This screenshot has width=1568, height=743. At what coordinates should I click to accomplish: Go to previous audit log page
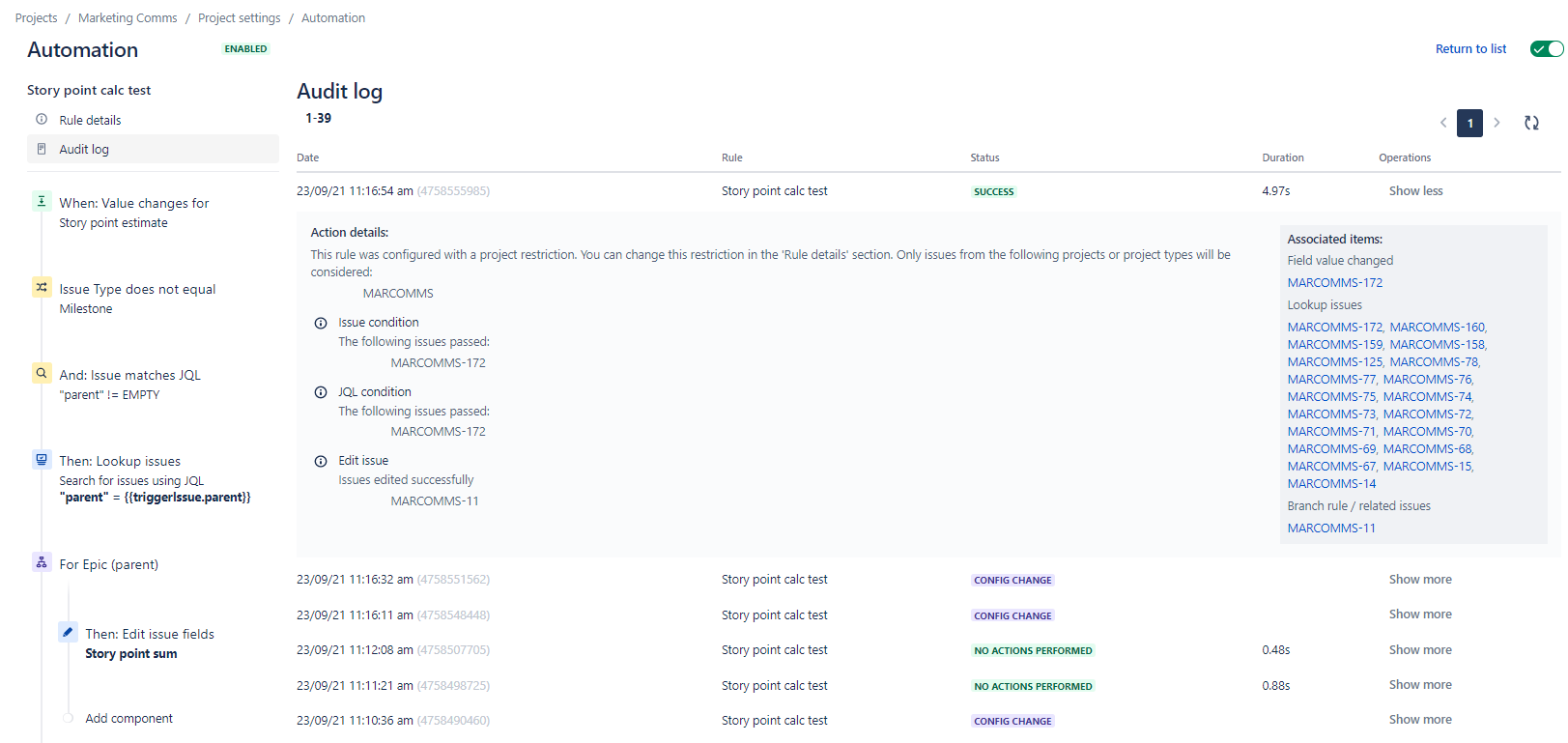(1443, 123)
